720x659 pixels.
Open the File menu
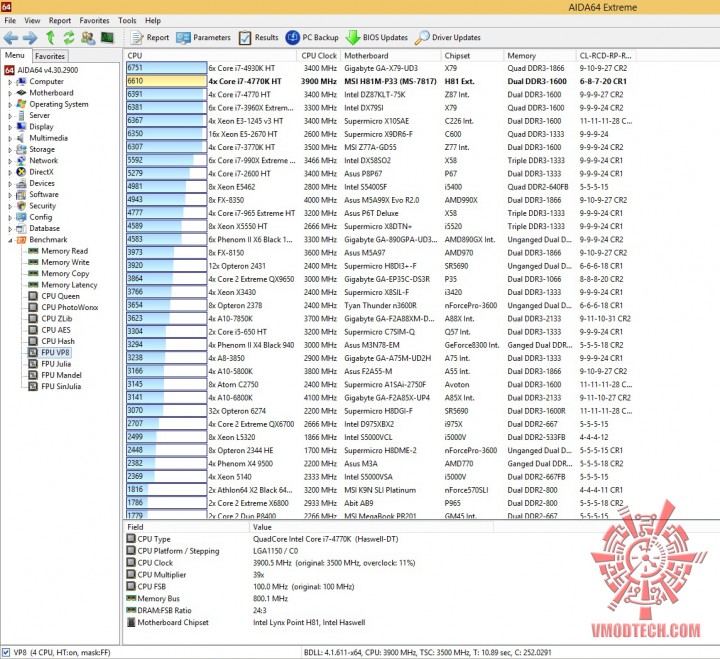point(10,21)
